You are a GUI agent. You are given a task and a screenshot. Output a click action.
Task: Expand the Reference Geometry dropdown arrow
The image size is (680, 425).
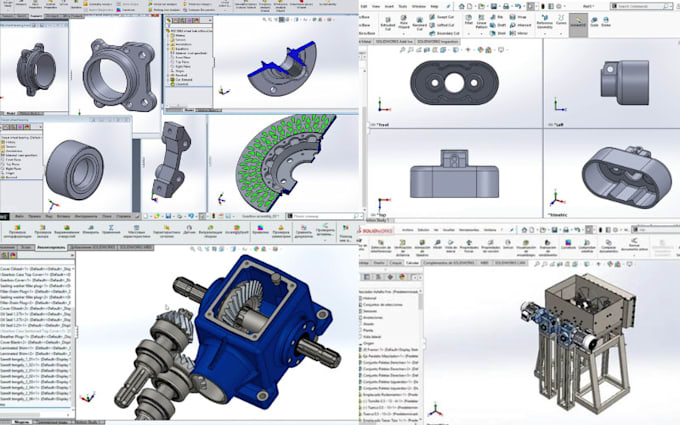tap(545, 33)
